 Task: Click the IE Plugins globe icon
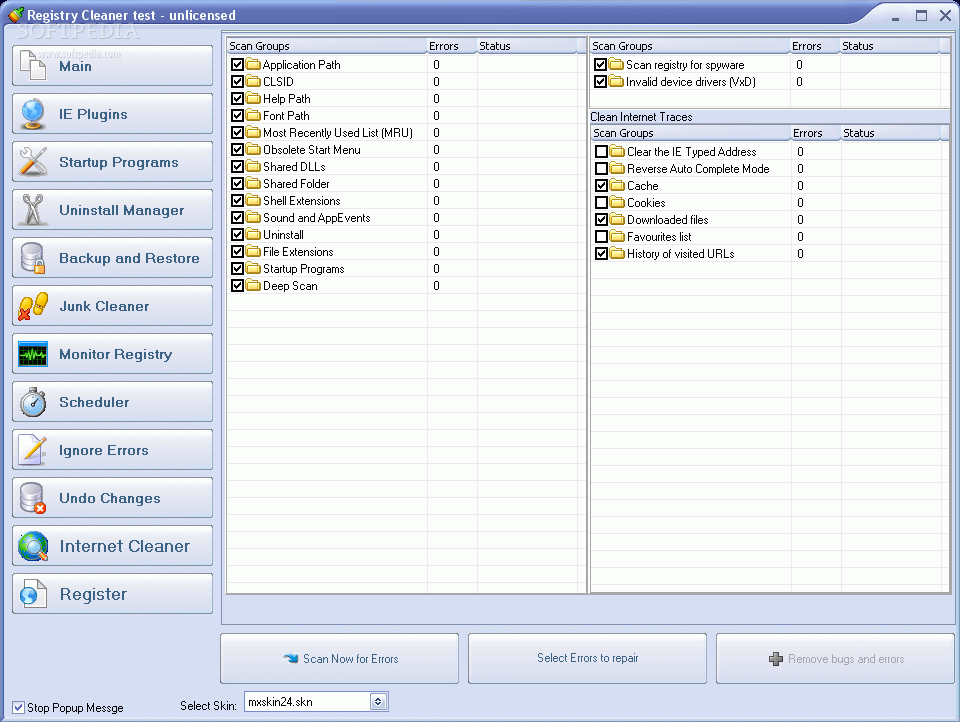coord(33,114)
